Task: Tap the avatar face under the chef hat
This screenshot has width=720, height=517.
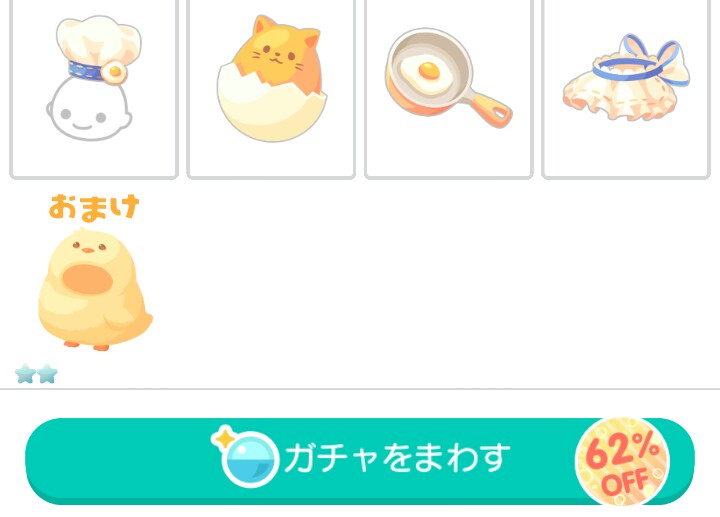Action: pyautogui.click(x=89, y=109)
